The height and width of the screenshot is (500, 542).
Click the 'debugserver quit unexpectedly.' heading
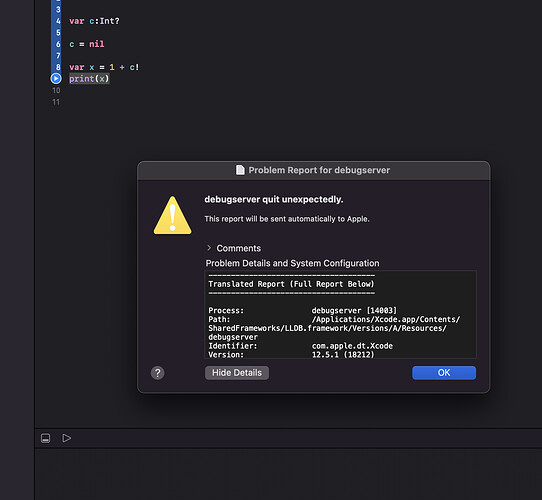[274, 200]
